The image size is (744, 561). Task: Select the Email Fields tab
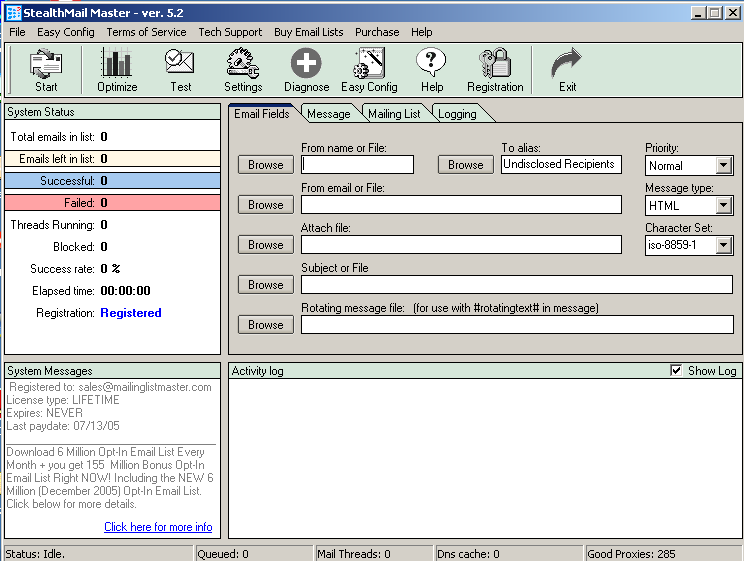click(261, 114)
